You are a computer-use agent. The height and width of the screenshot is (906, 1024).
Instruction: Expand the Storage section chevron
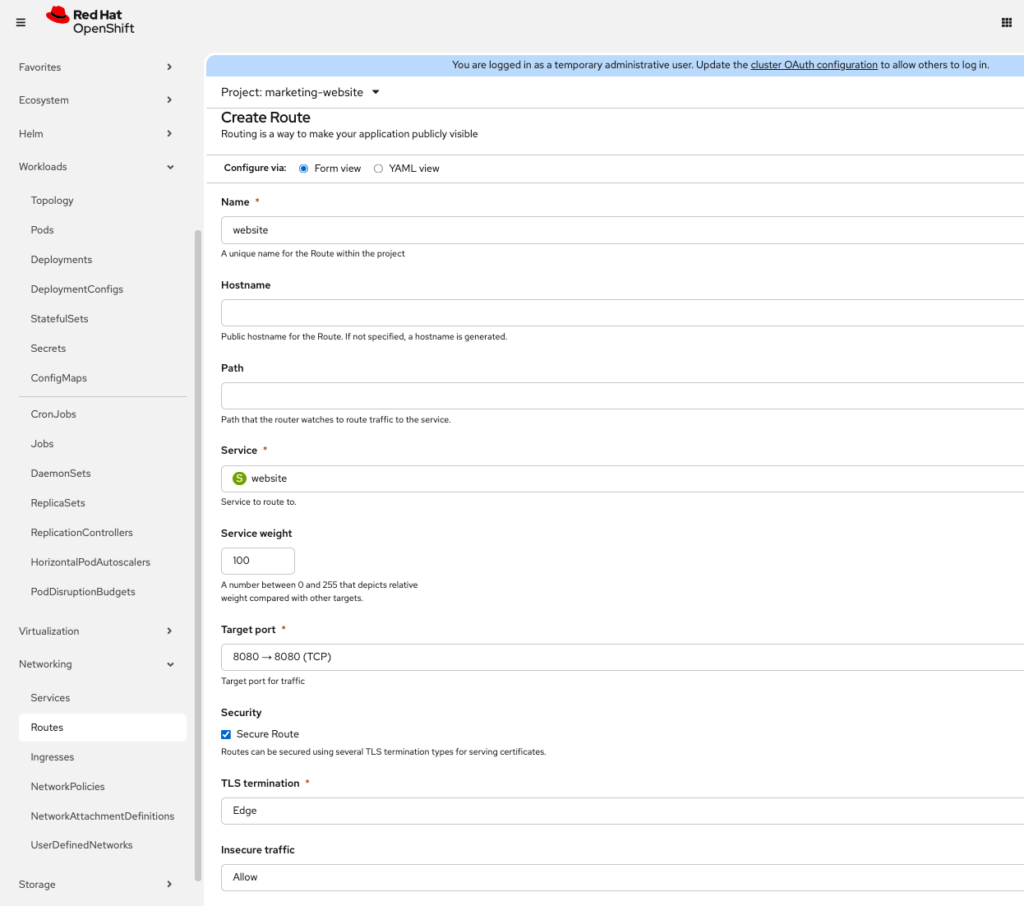click(x=169, y=884)
